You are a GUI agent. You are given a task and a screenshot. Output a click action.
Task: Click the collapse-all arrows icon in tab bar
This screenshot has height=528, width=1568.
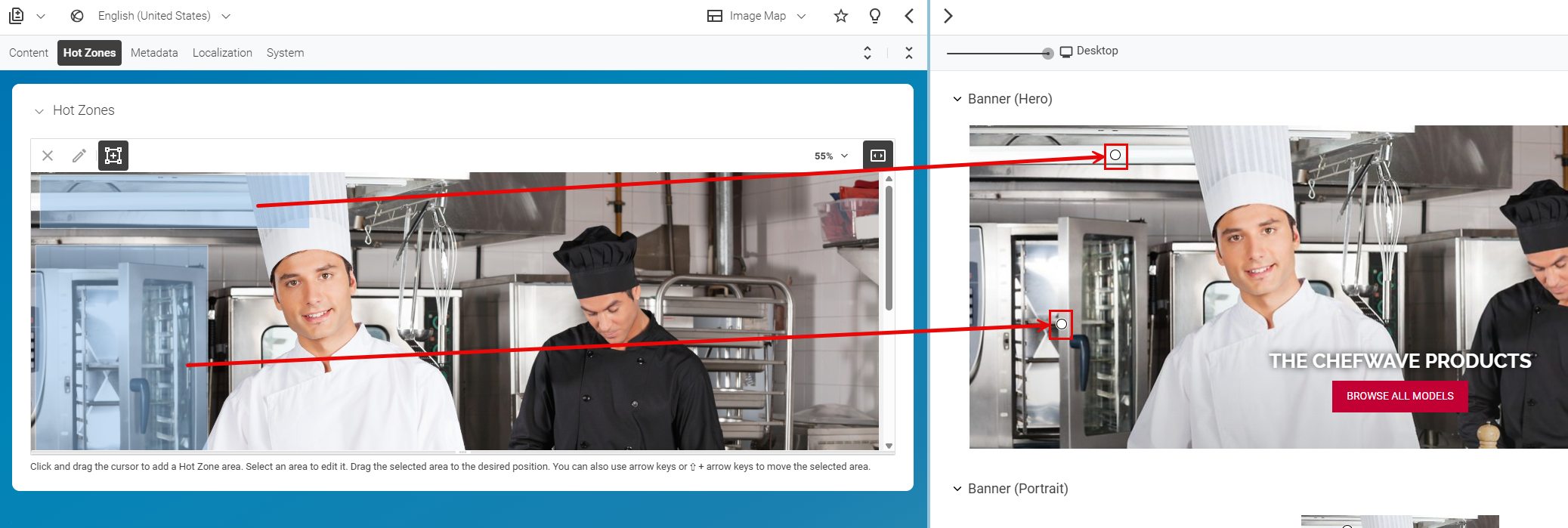(909, 53)
